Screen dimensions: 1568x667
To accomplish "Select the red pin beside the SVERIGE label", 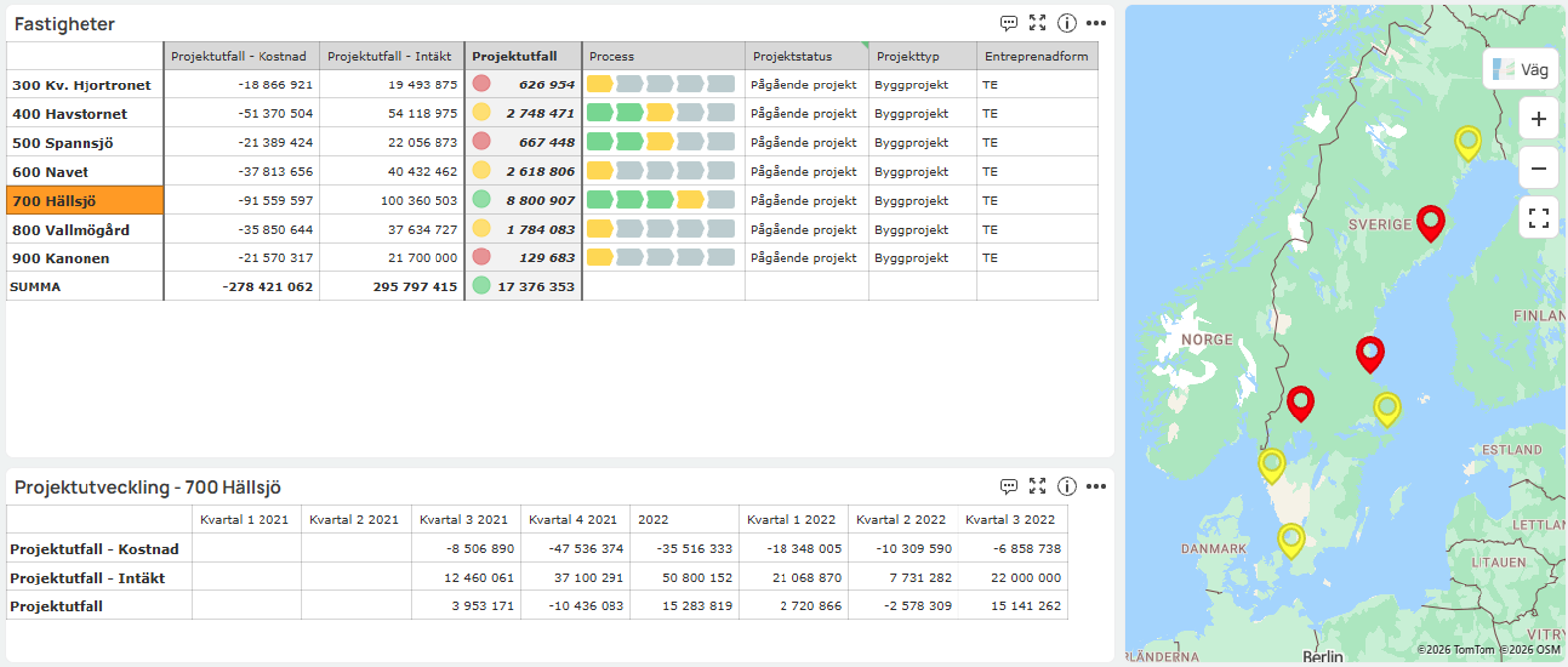I will pyautogui.click(x=1431, y=222).
